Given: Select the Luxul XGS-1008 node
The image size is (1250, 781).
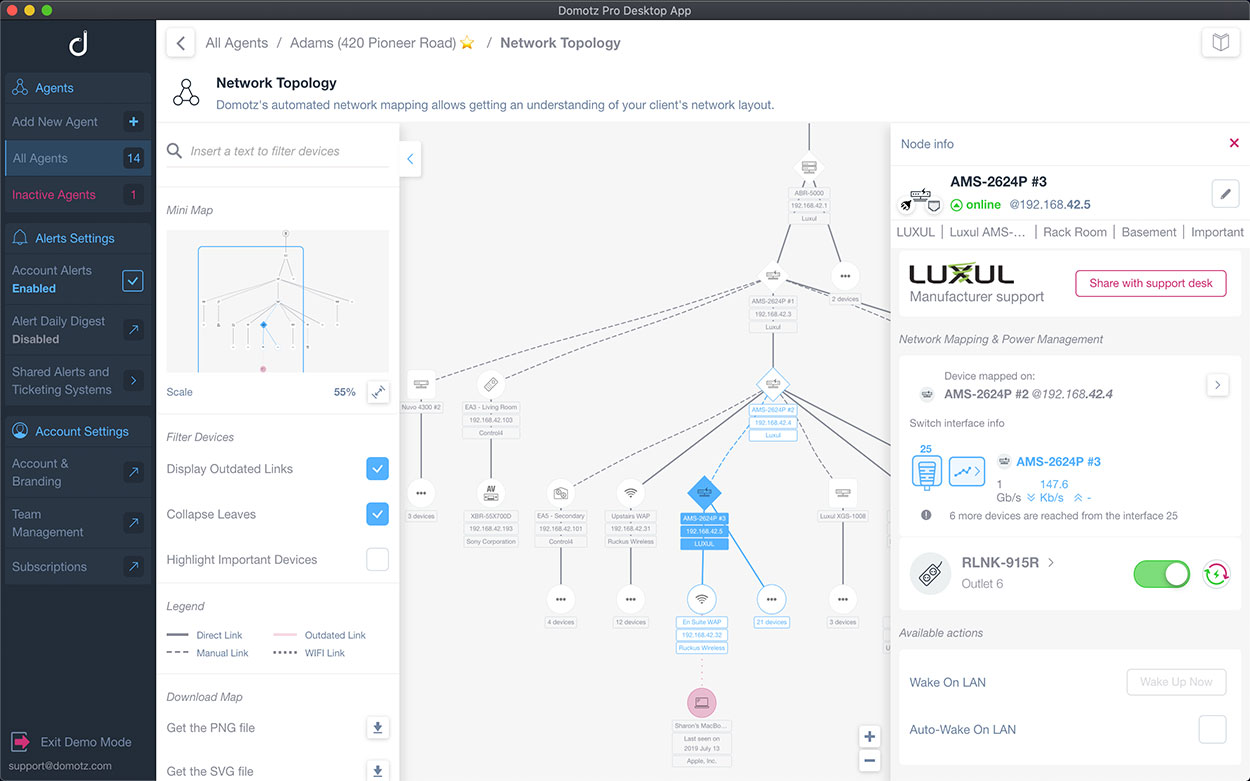Looking at the screenshot, I should click(844, 492).
